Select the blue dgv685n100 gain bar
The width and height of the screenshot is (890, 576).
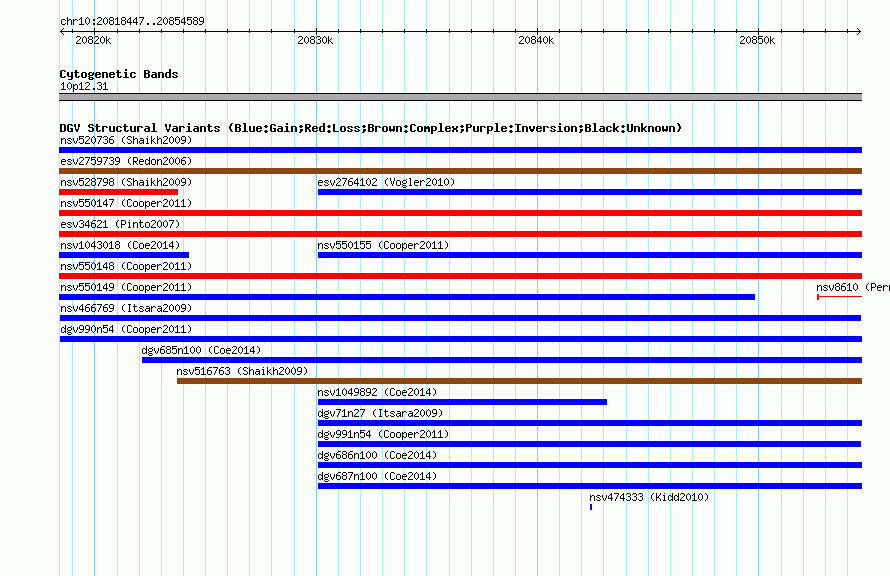(502, 360)
